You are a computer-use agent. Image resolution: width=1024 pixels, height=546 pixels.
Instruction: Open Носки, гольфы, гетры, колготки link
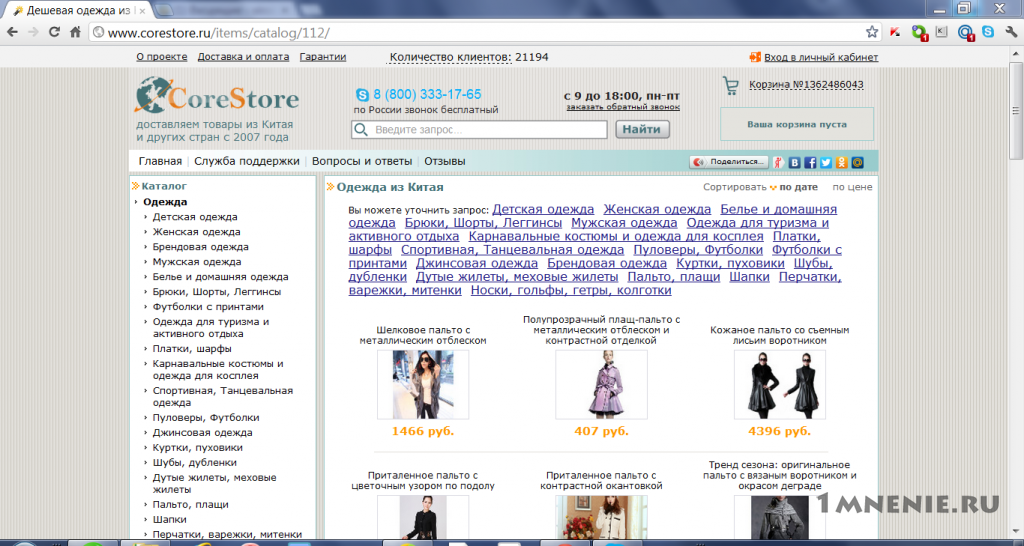click(571, 291)
